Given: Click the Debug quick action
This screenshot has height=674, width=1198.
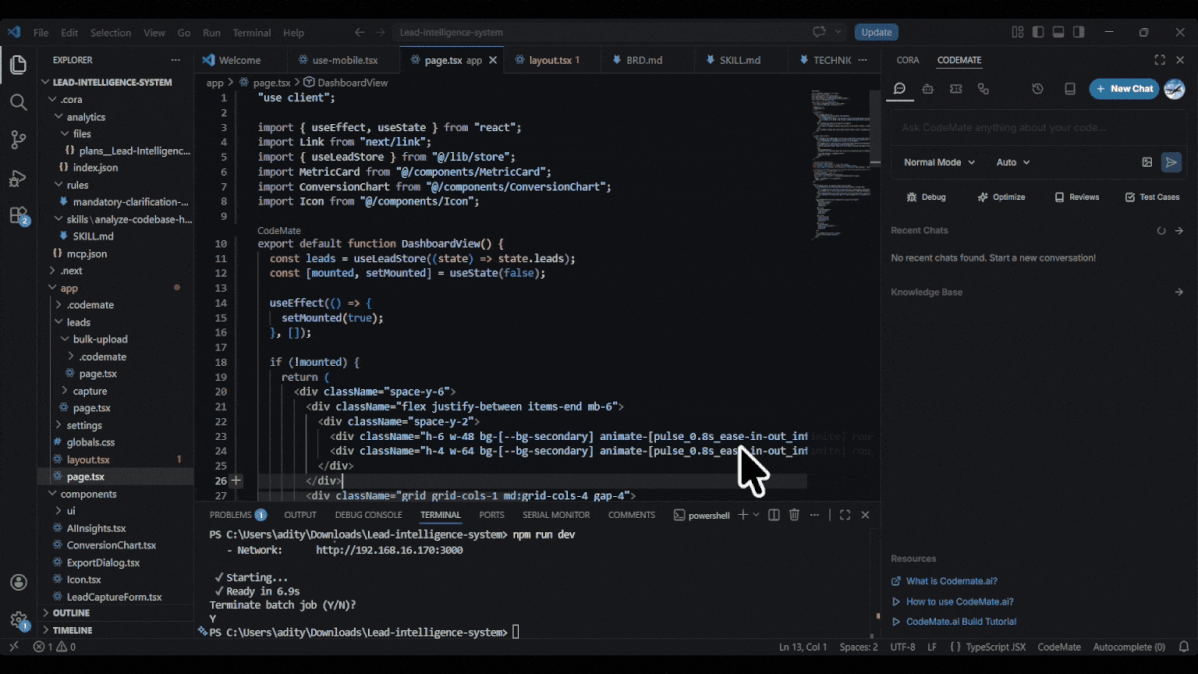Looking at the screenshot, I should click(x=926, y=197).
